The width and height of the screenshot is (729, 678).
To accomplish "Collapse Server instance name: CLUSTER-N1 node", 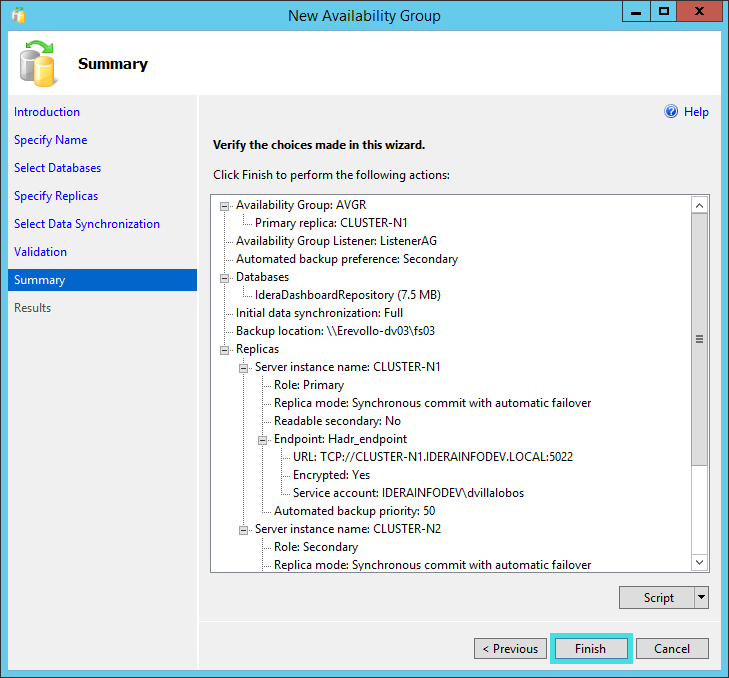I will [x=244, y=368].
